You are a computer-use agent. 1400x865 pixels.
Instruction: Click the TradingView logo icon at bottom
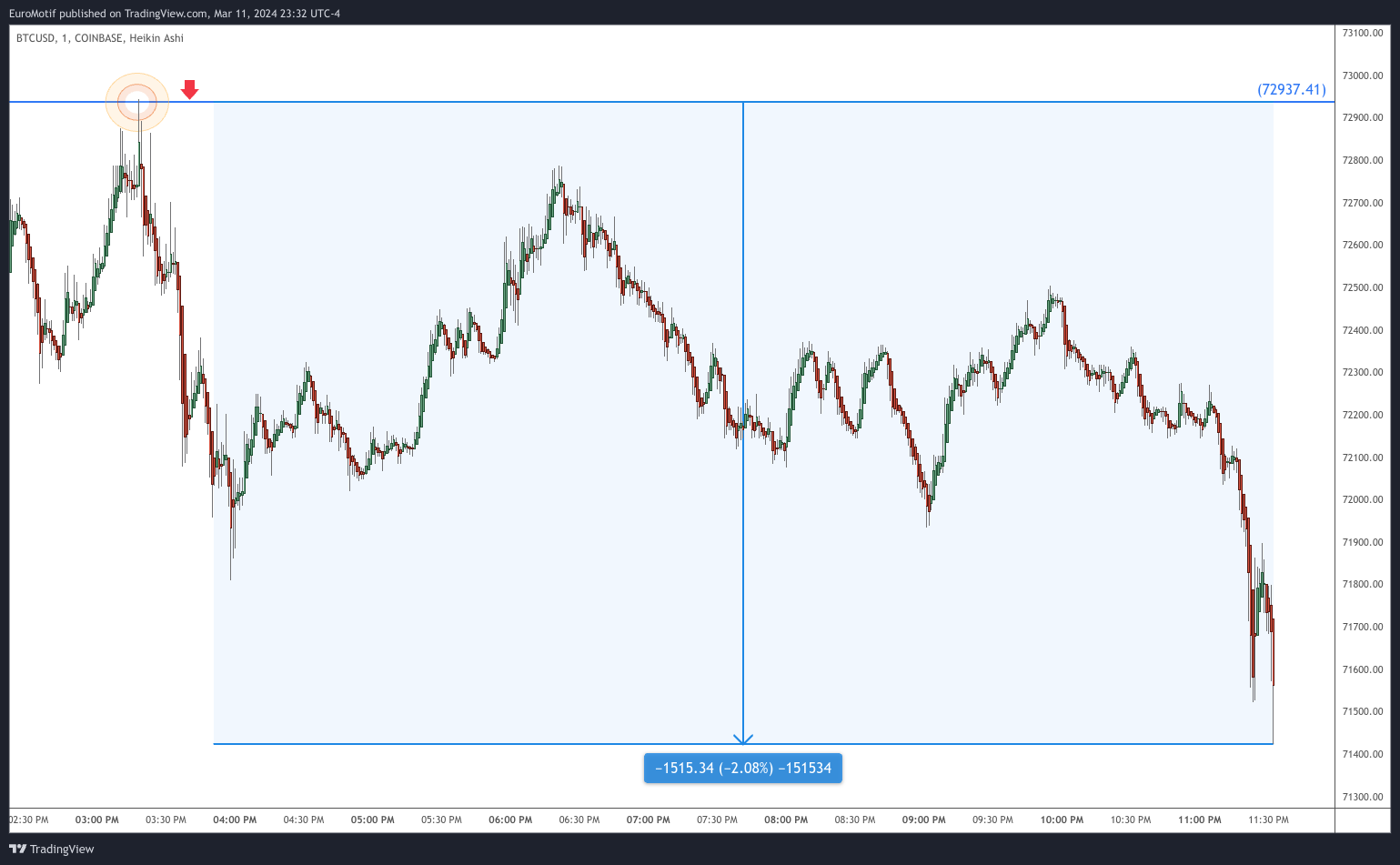(x=17, y=849)
